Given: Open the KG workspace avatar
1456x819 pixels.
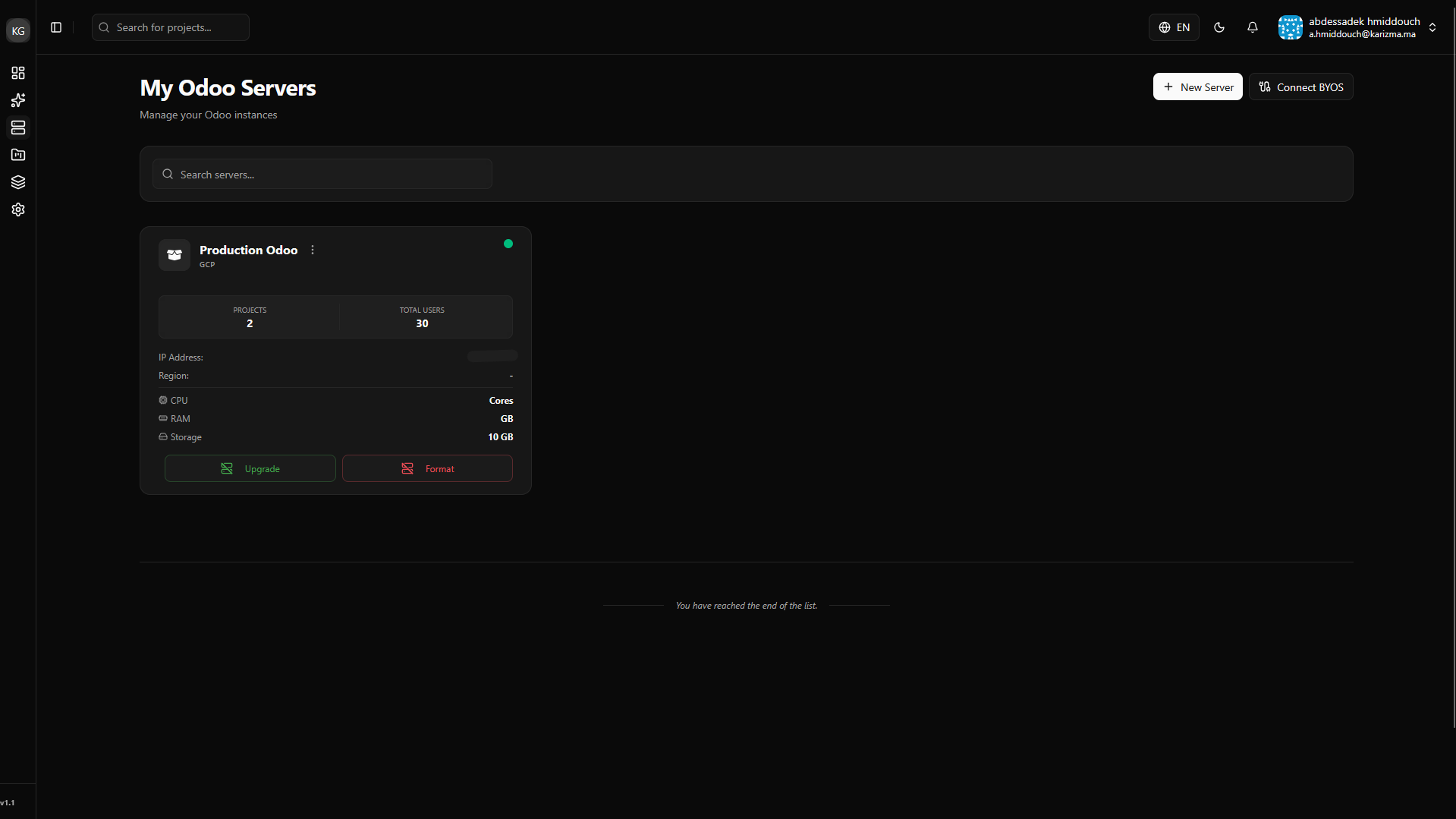Looking at the screenshot, I should coord(18,31).
